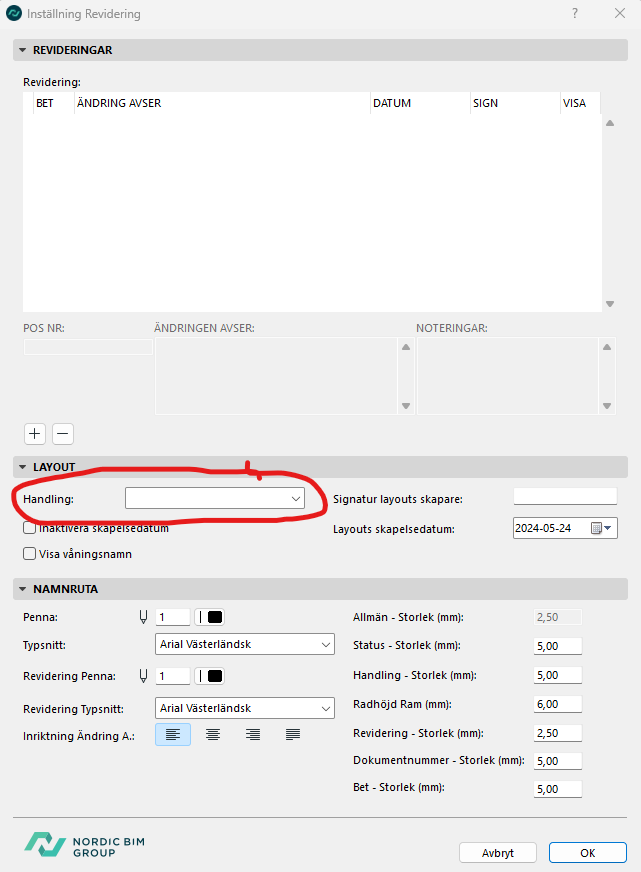Click the Penna color swatch
The width and height of the screenshot is (641, 872).
click(x=210, y=617)
